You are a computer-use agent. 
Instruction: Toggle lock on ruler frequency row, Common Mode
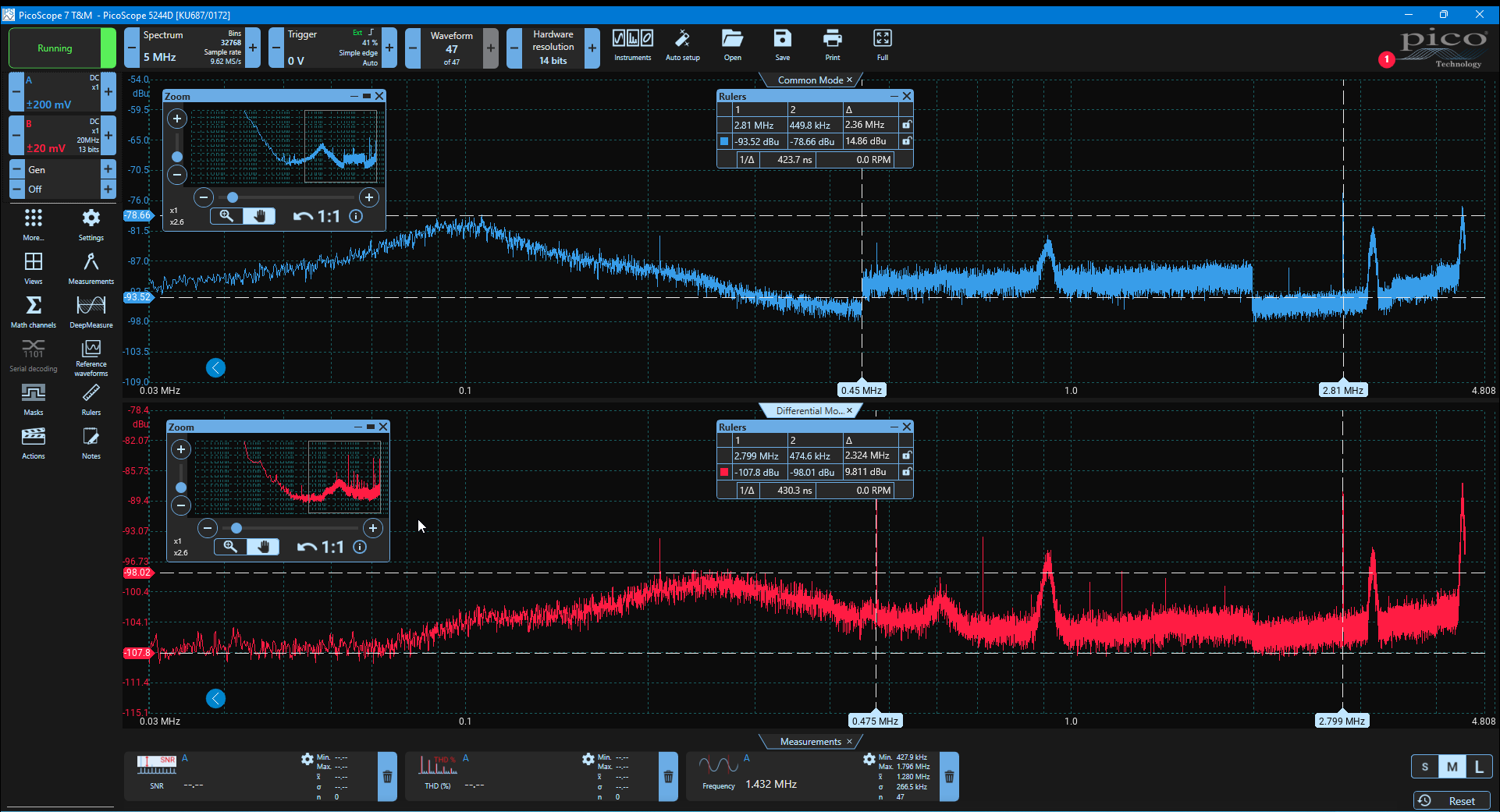(906, 125)
